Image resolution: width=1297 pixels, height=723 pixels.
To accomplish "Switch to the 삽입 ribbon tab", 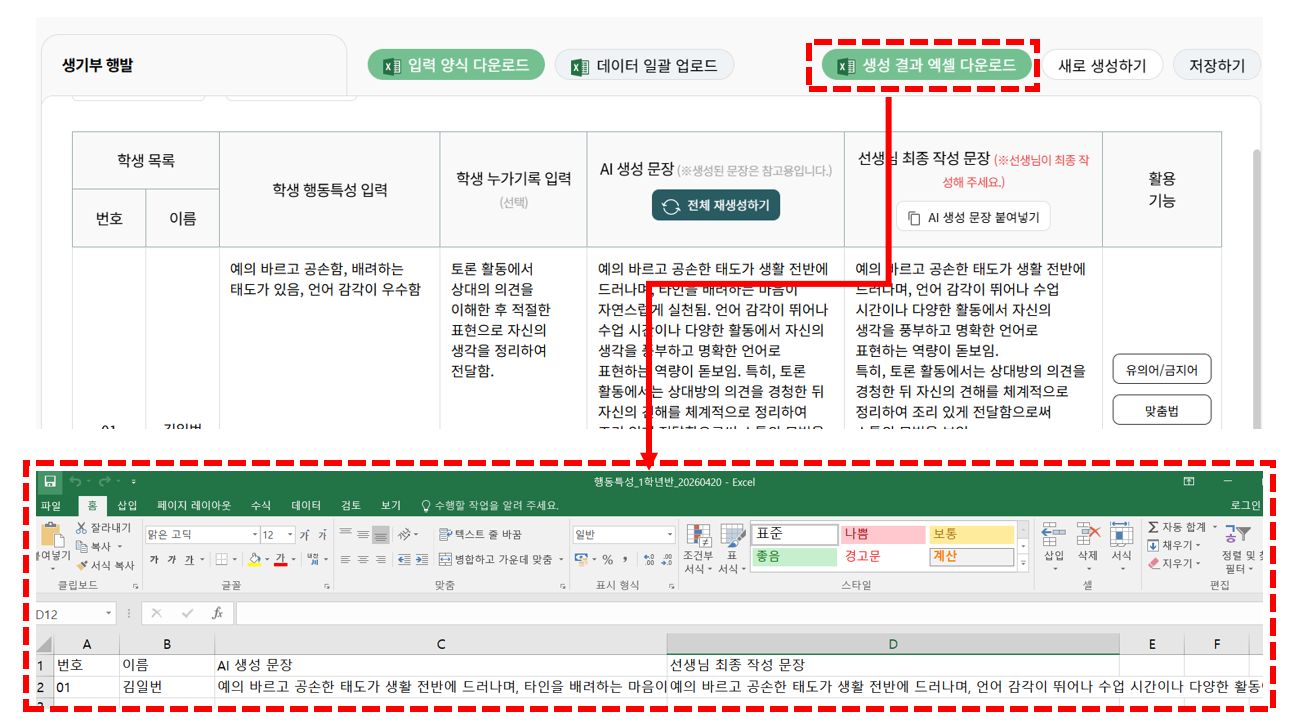I will point(128,505).
